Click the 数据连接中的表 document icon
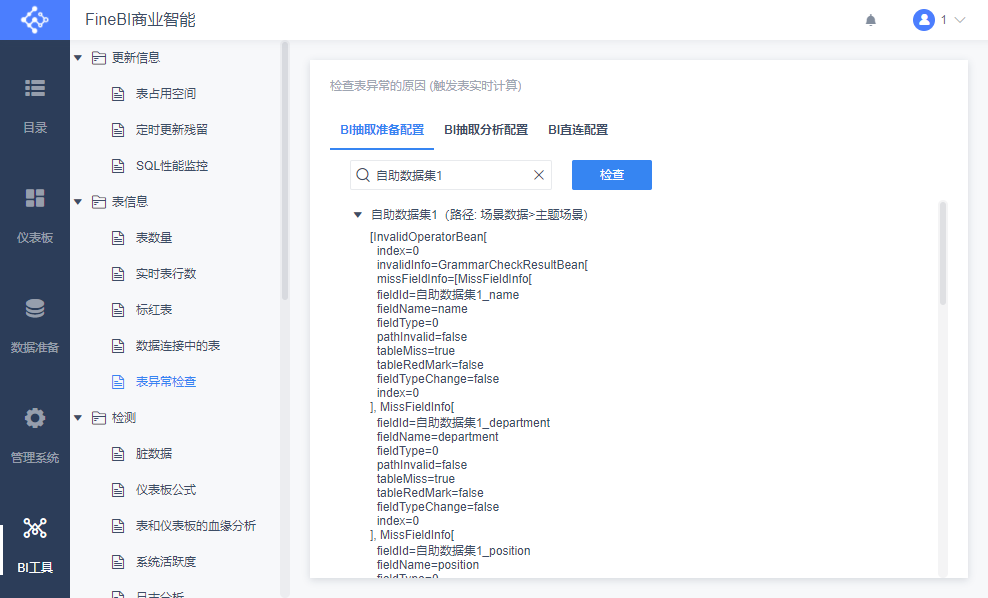 tap(118, 345)
